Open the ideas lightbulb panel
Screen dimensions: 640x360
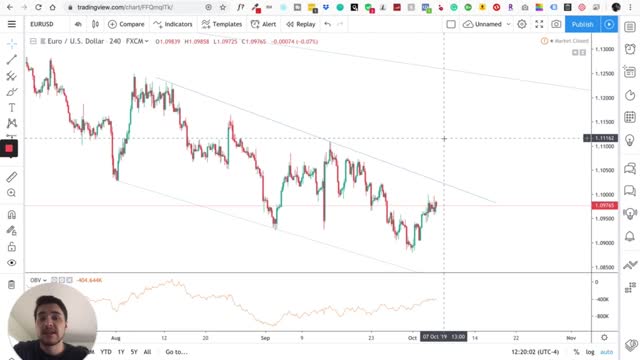pyautogui.click(x=630, y=140)
